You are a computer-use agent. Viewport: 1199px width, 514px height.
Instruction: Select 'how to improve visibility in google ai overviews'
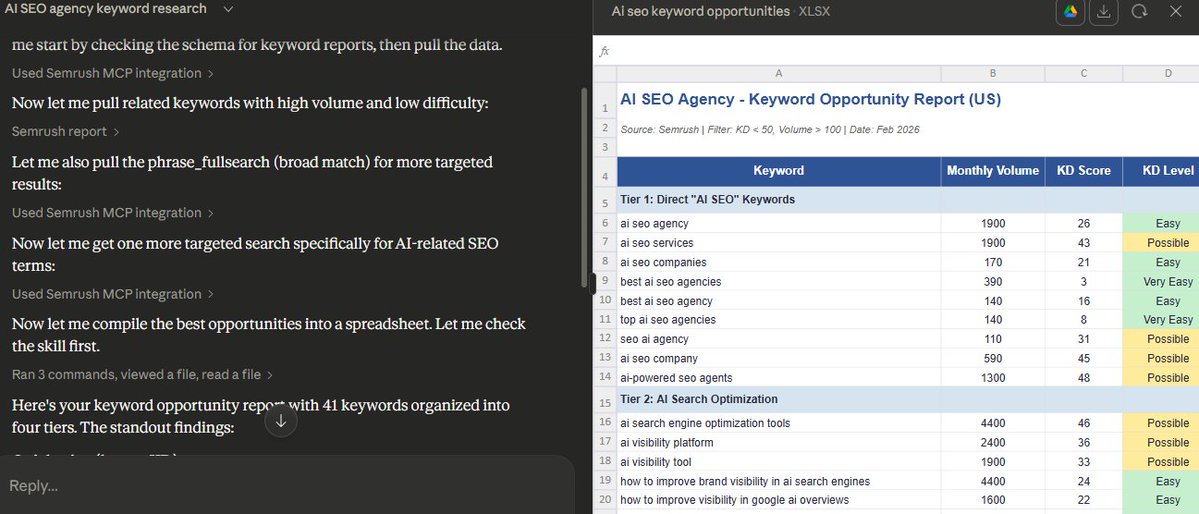tap(778, 500)
